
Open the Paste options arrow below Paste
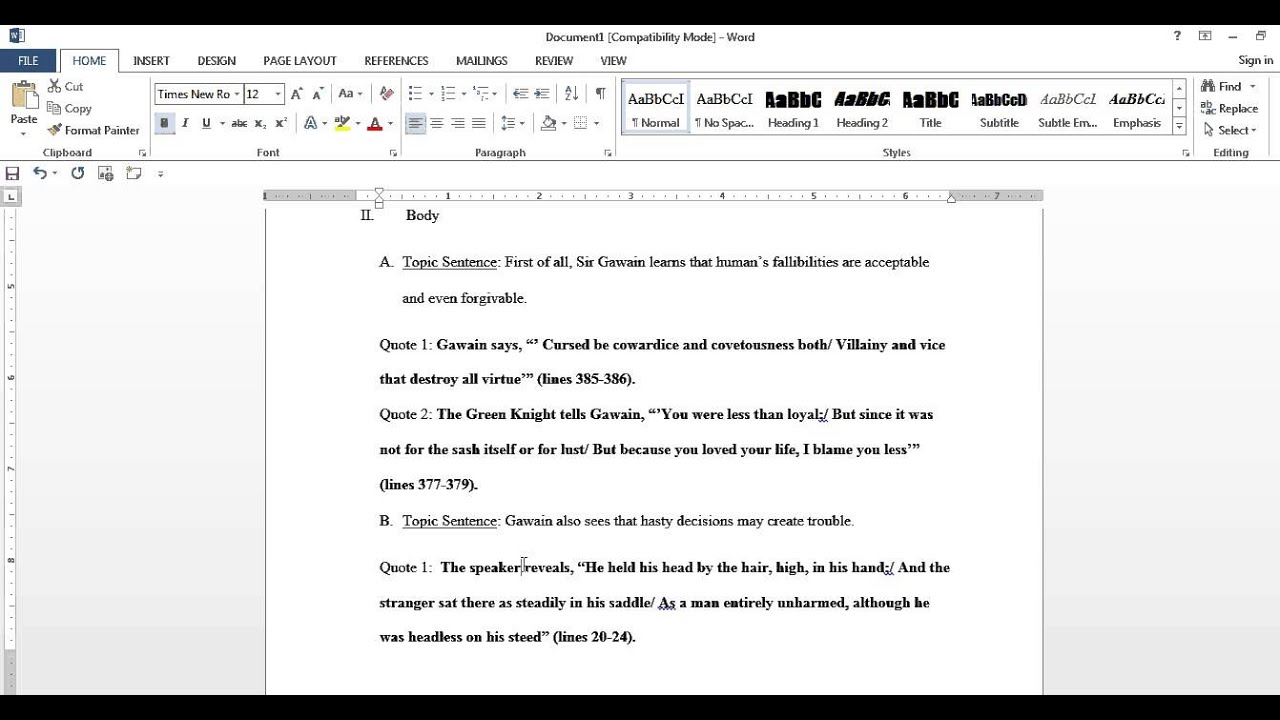[x=24, y=132]
